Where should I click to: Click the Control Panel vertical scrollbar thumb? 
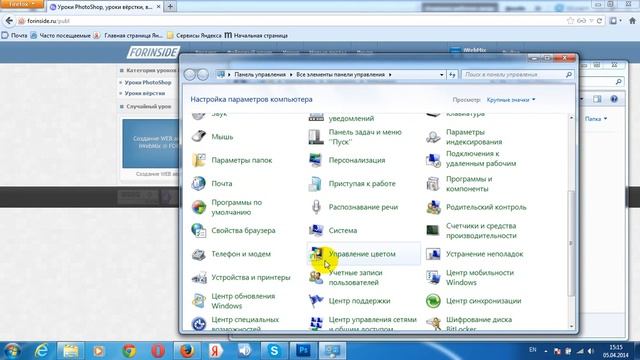point(571,243)
